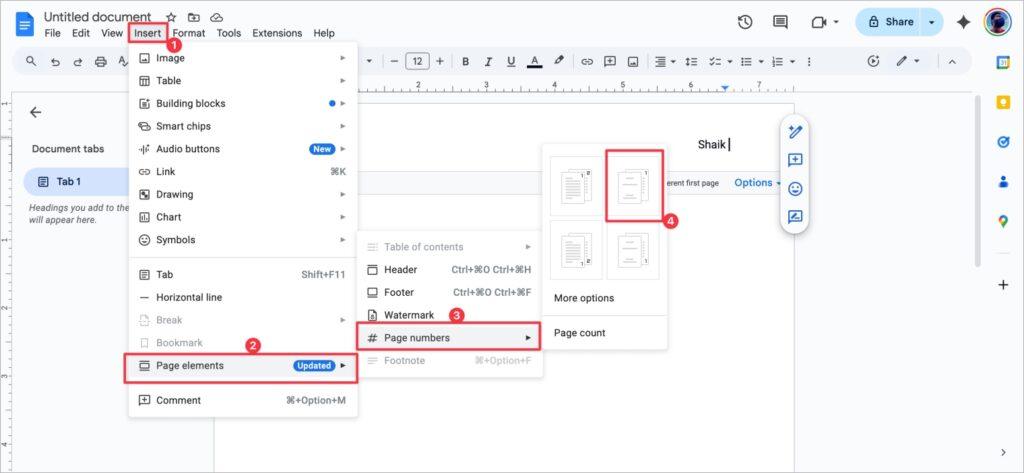Select the footer page numbers thumbnail skipping first page

[x=633, y=250]
